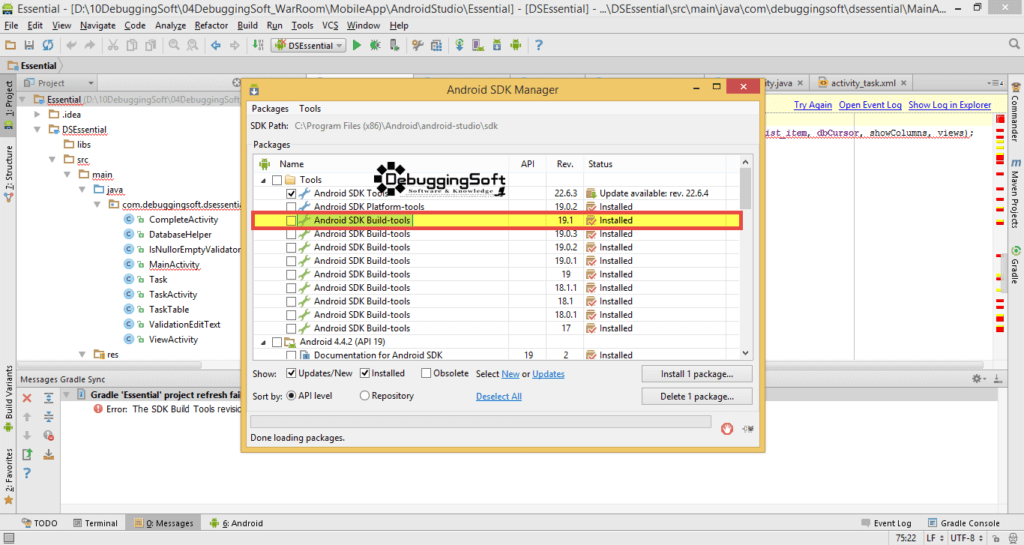Click Collapse All icon in Messages panel
The height and width of the screenshot is (545, 1024).
click(48, 417)
